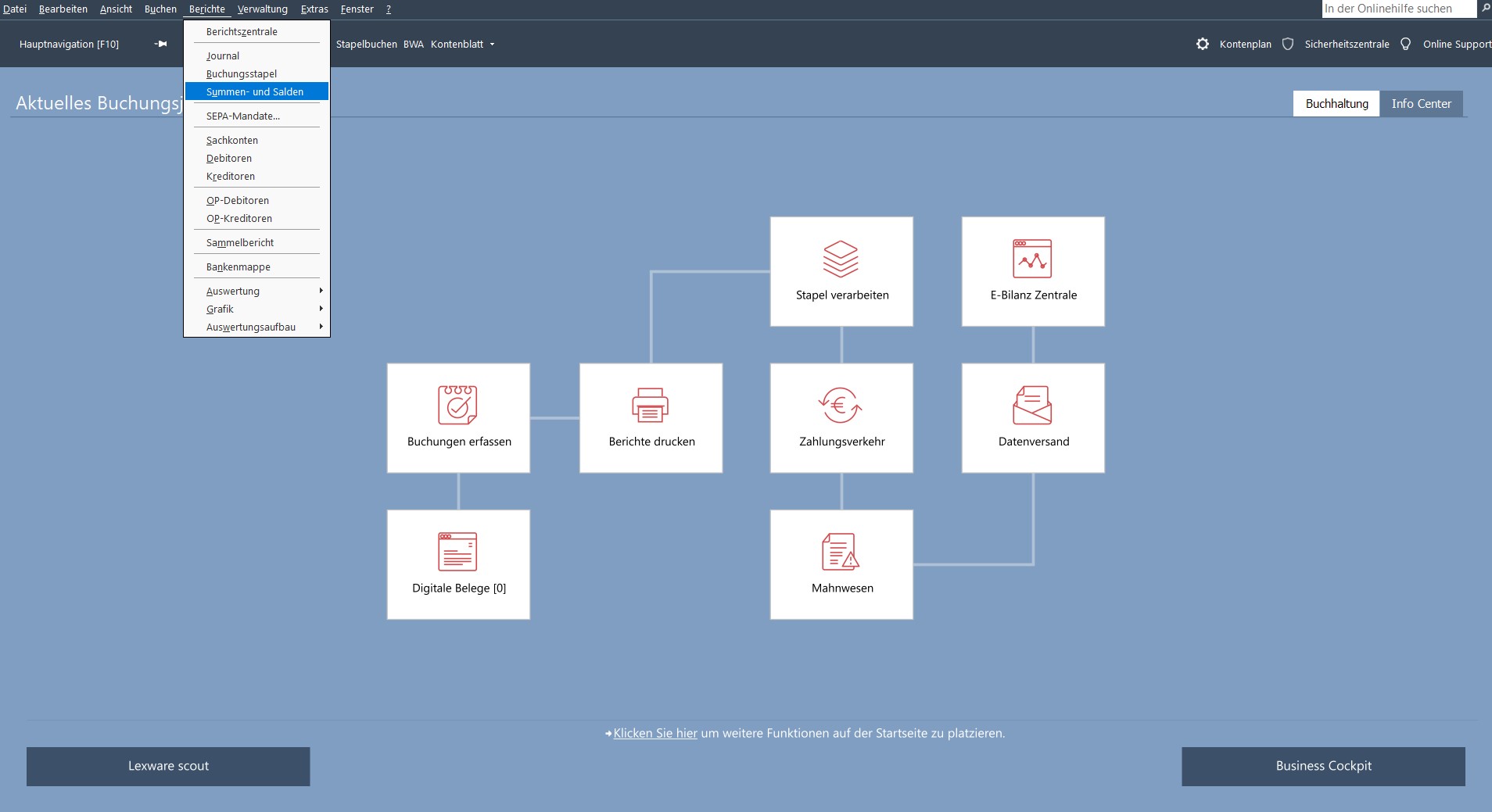This screenshot has height=812, width=1492.
Task: Open the Buchungen erfassen tile icon
Action: [x=457, y=405]
